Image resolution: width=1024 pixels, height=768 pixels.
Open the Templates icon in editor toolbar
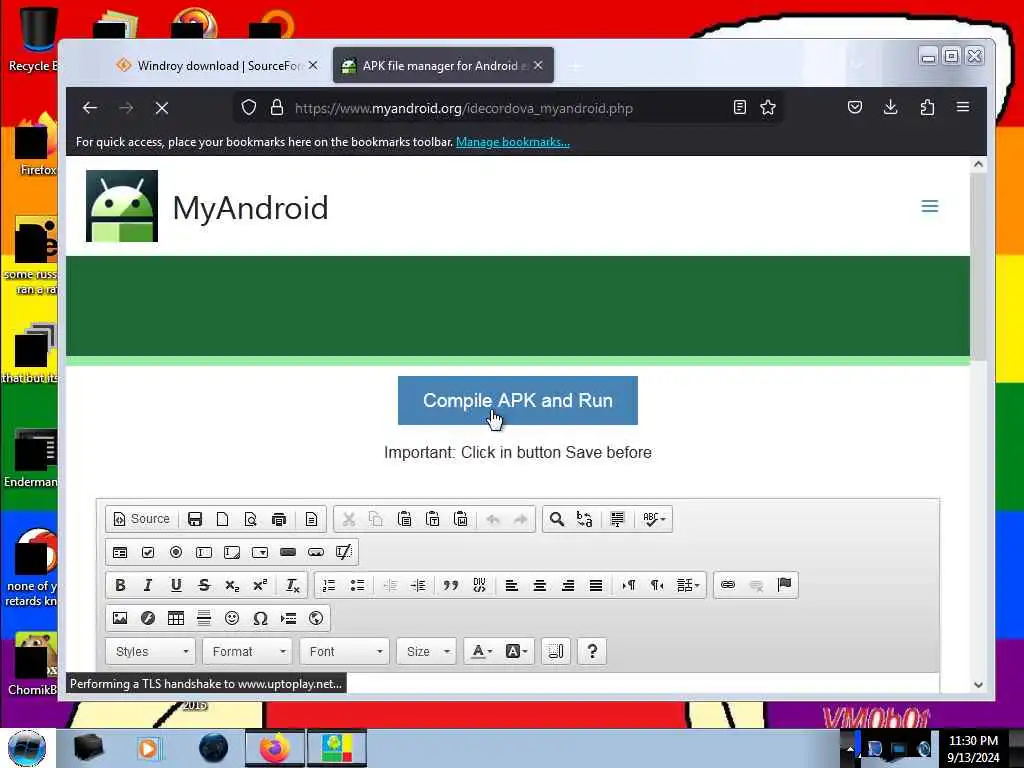(x=312, y=519)
